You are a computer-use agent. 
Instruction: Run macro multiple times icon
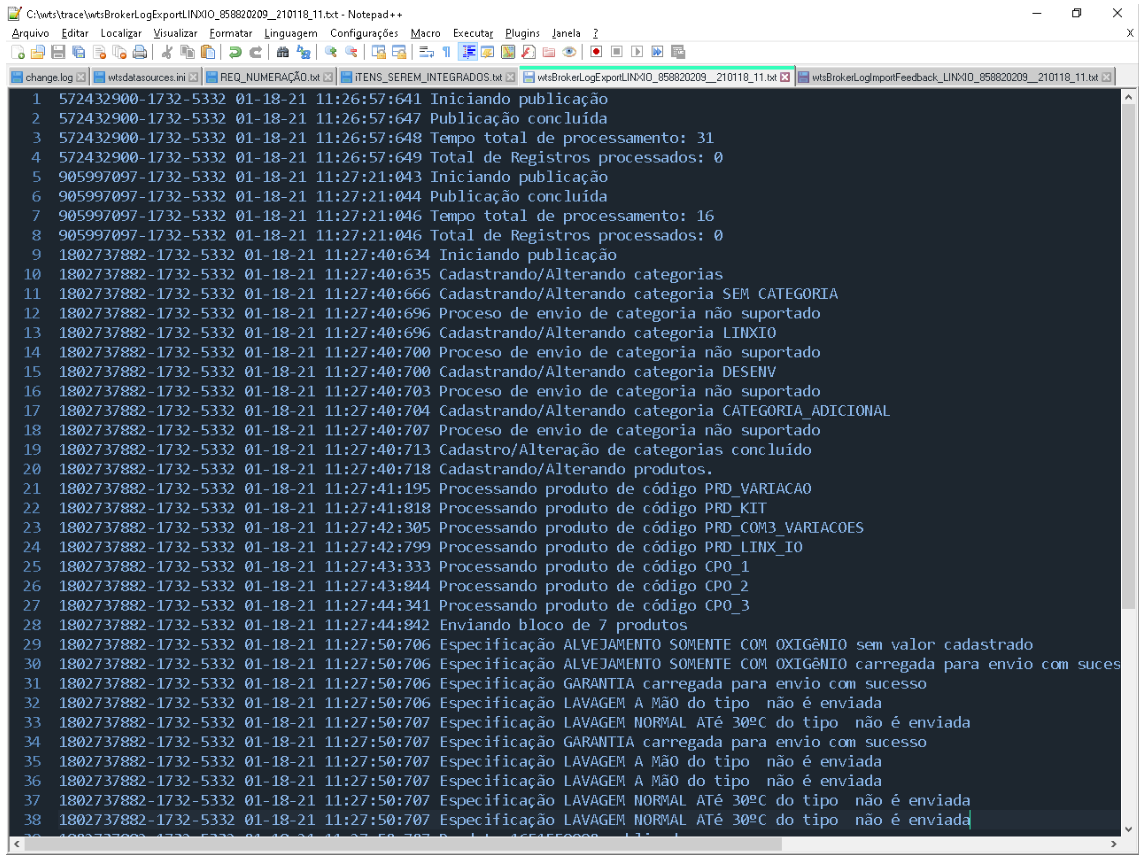(x=657, y=52)
